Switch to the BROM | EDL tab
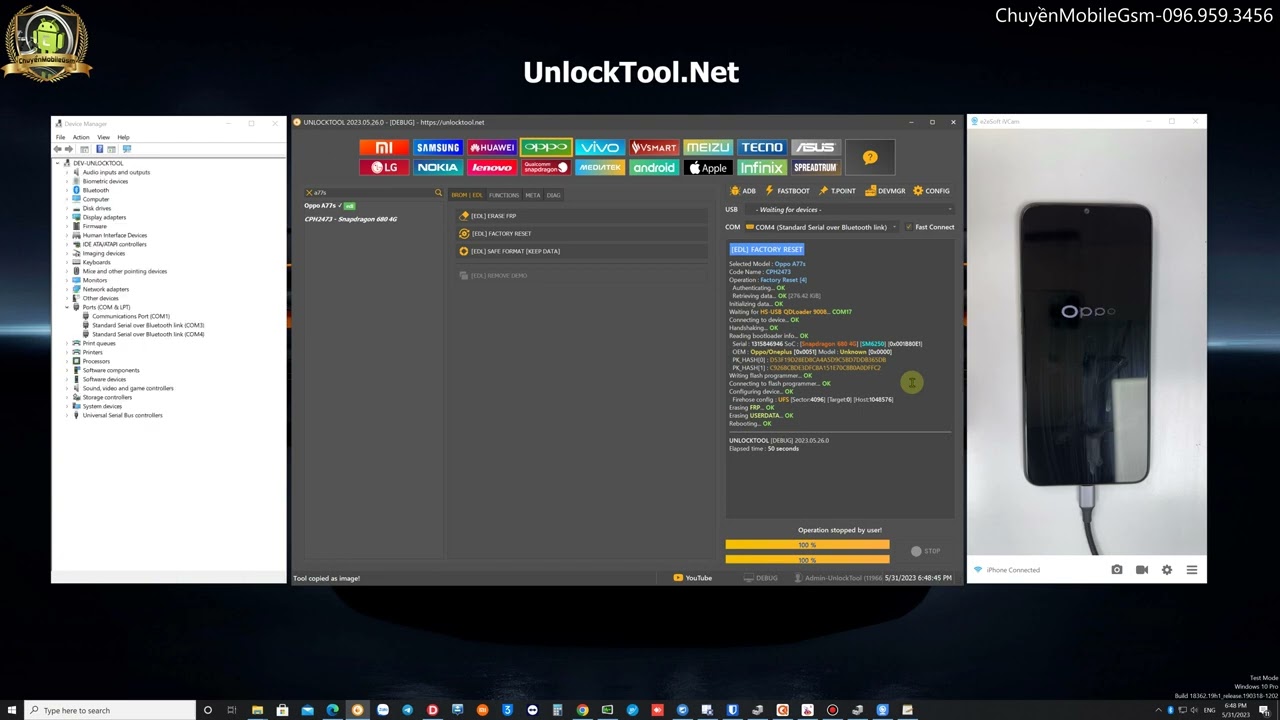Screen dimensions: 1280x720 coord(467,195)
